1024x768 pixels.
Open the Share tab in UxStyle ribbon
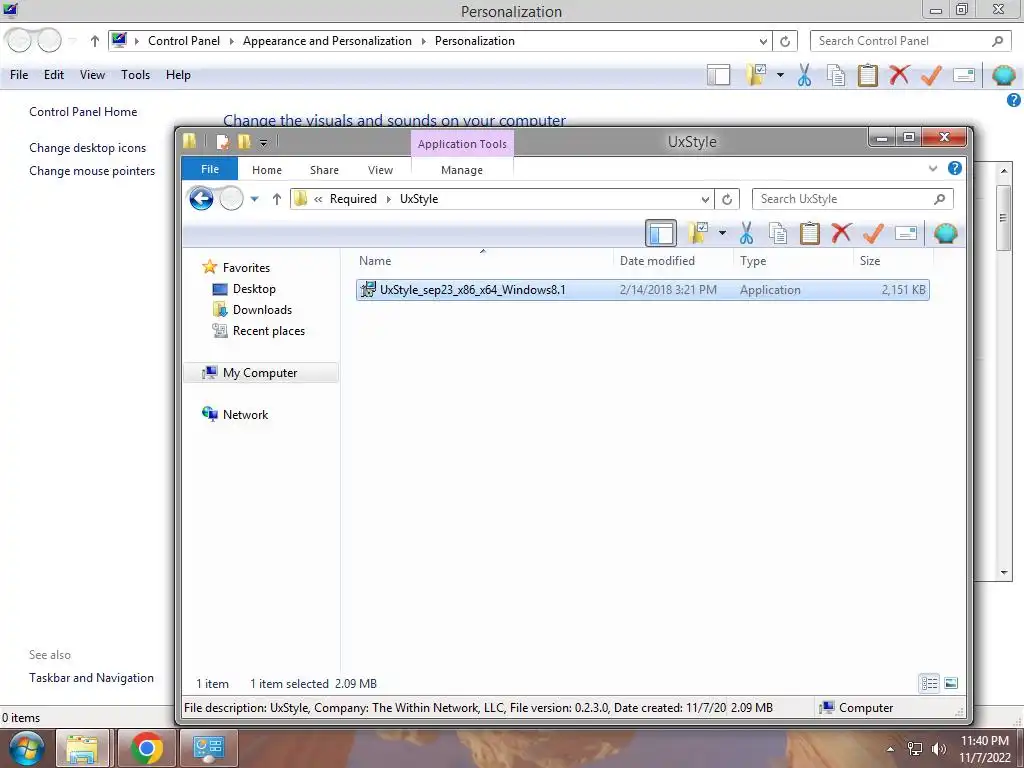point(324,170)
